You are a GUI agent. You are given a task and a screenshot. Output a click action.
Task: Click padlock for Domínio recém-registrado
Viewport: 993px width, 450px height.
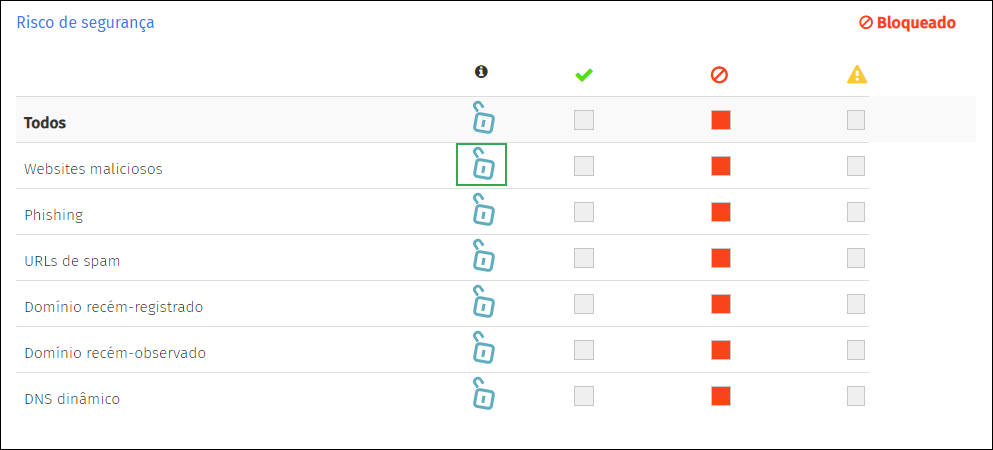tap(483, 302)
